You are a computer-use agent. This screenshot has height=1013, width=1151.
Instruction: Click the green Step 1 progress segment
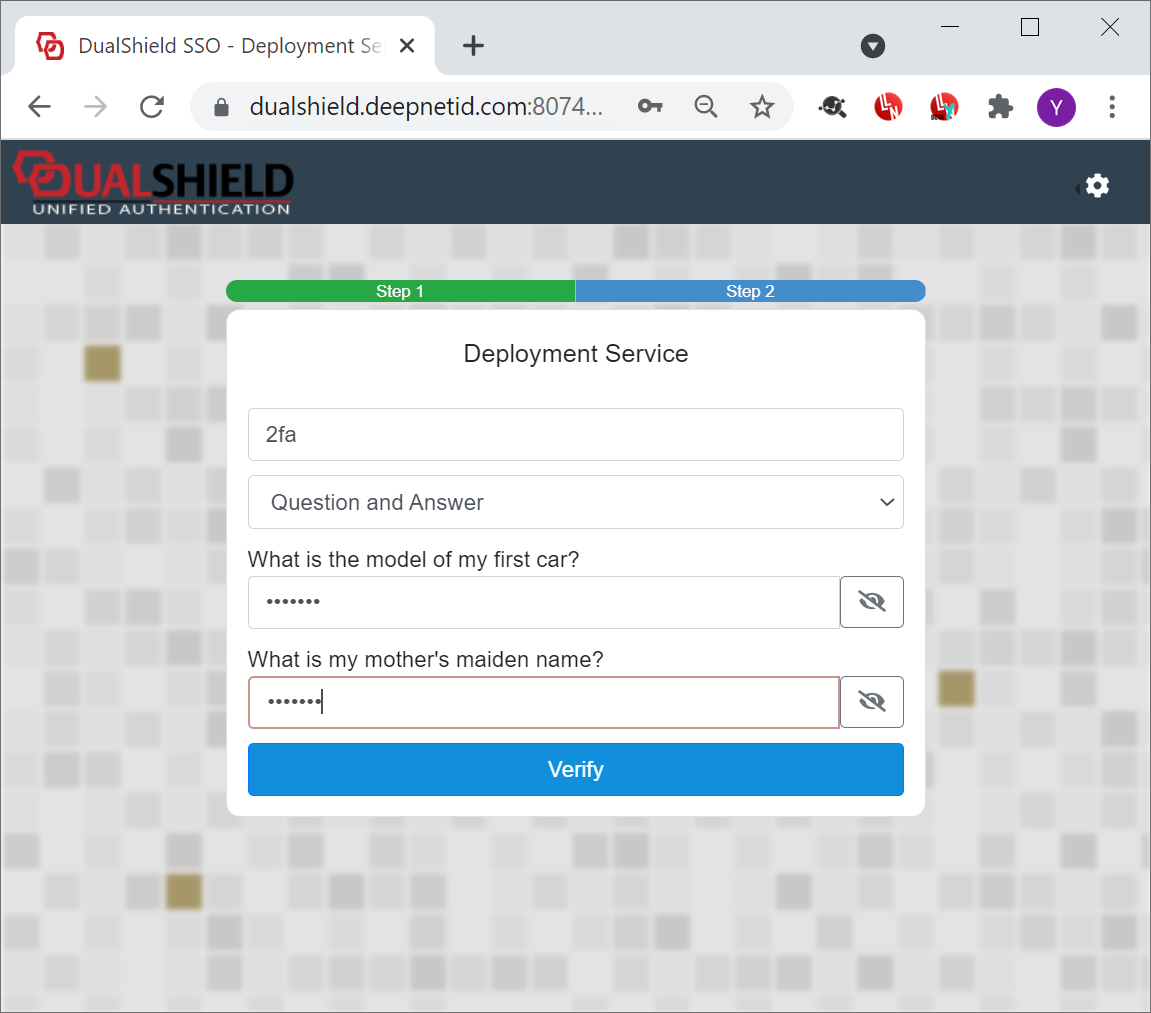click(x=400, y=291)
